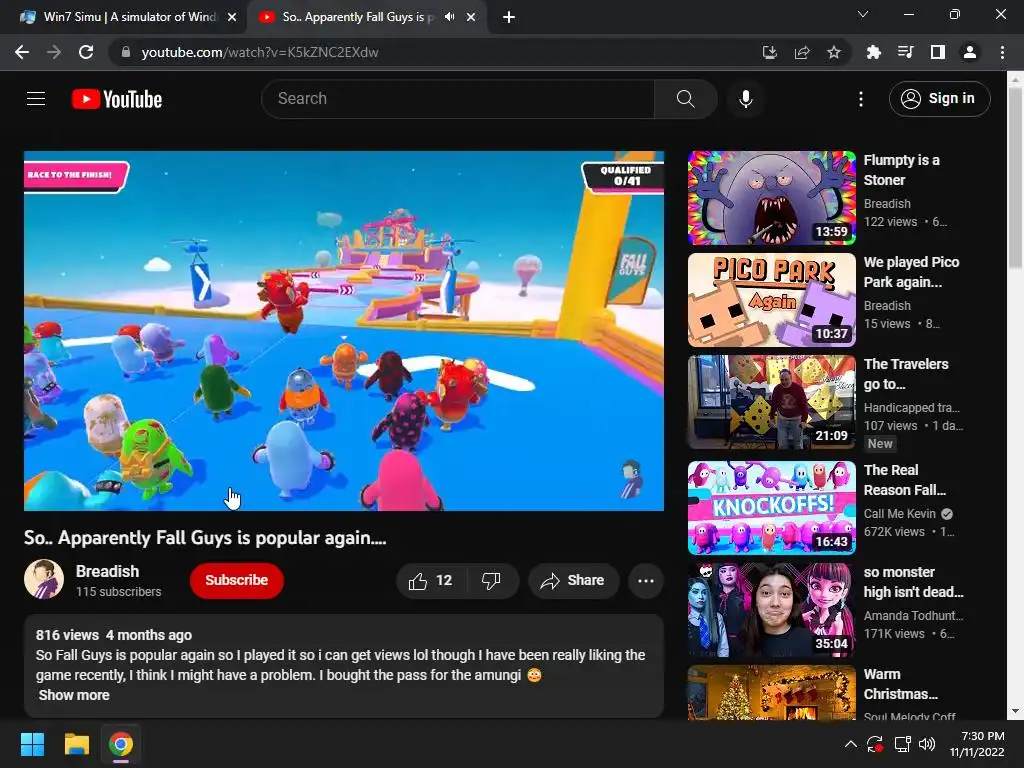
Task: Open clock showing 7:30 PM
Action: point(977,744)
